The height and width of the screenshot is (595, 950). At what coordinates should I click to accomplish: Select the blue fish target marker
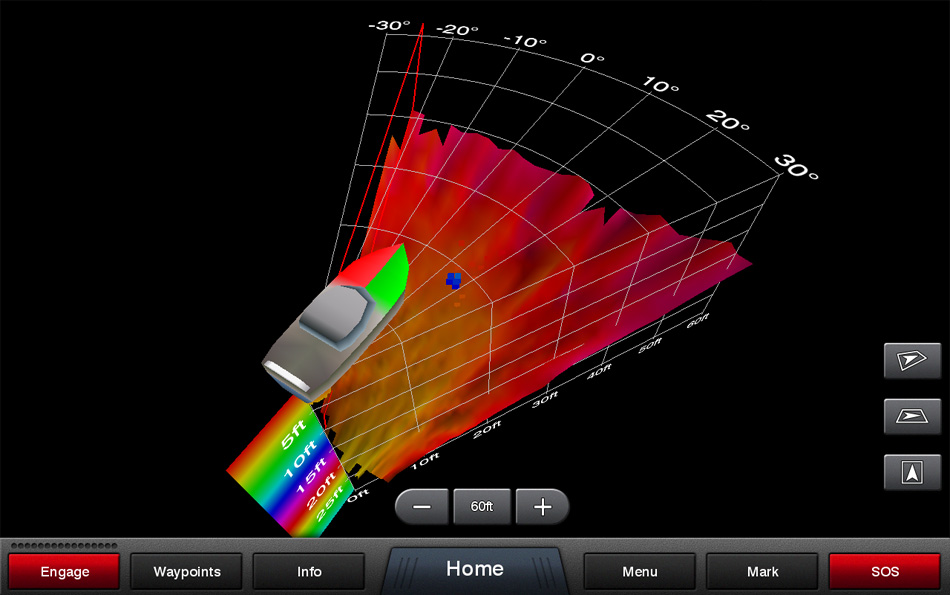454,282
